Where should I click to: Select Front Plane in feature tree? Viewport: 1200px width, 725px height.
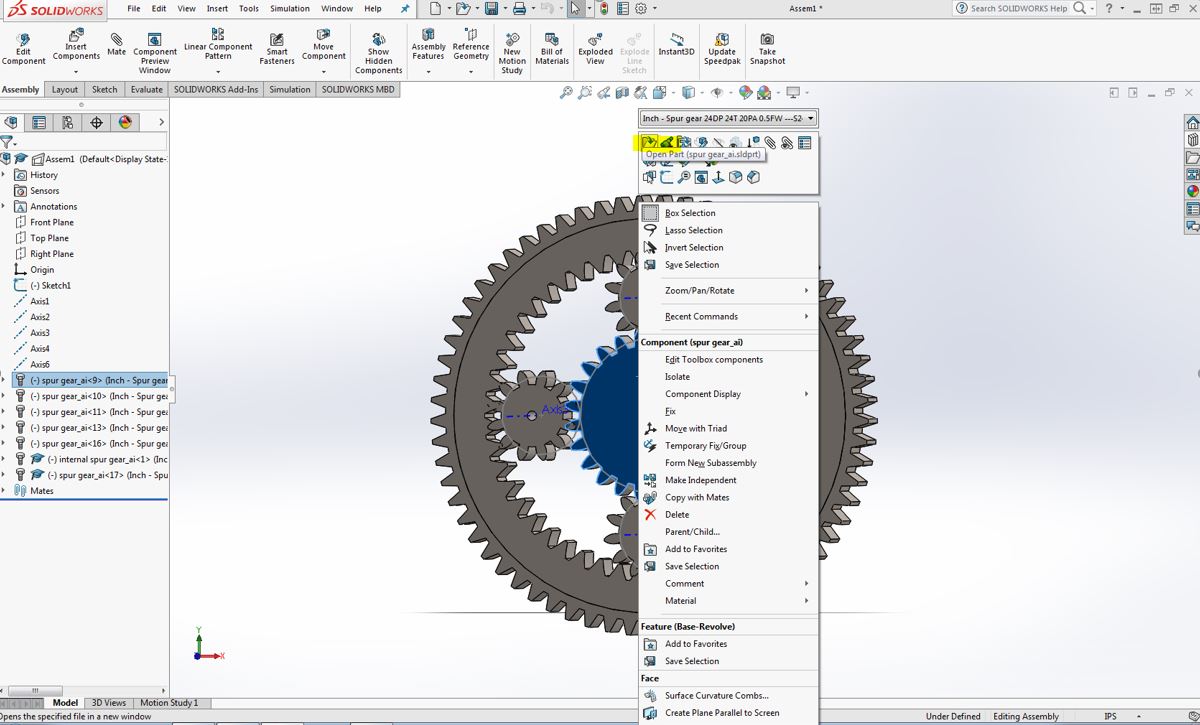click(x=52, y=222)
